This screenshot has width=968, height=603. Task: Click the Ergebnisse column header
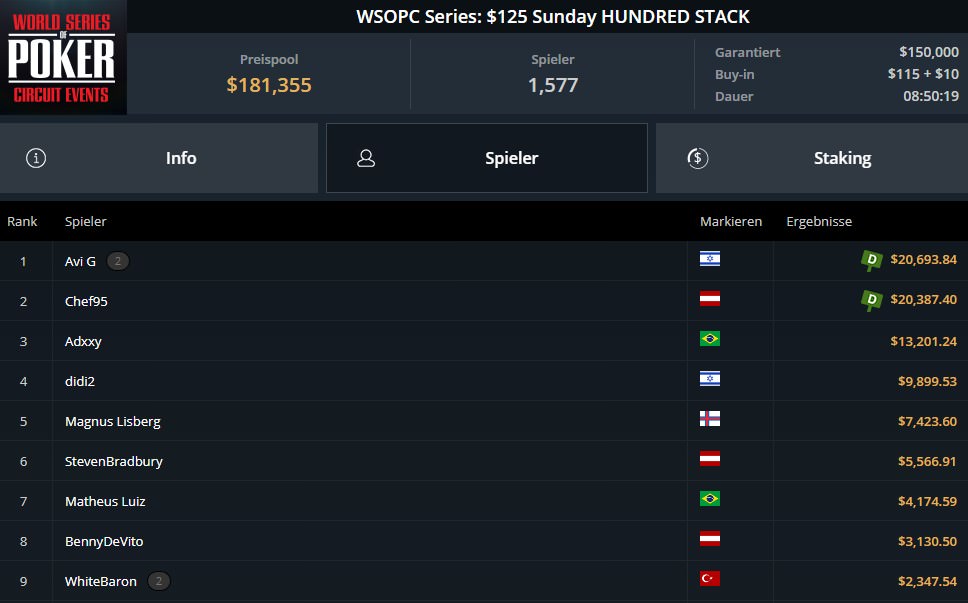(819, 221)
